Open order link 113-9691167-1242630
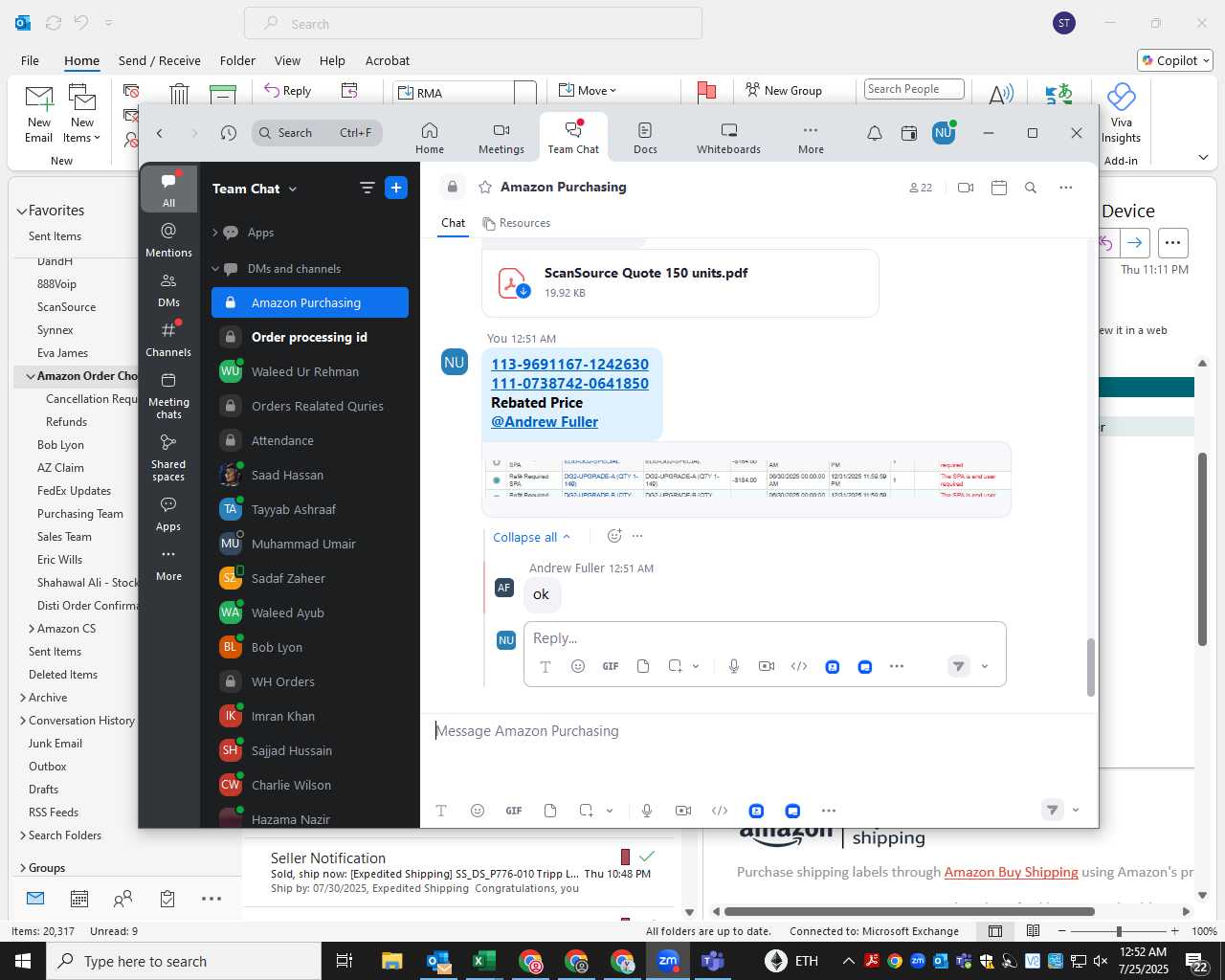The height and width of the screenshot is (980, 1225). 569,365
